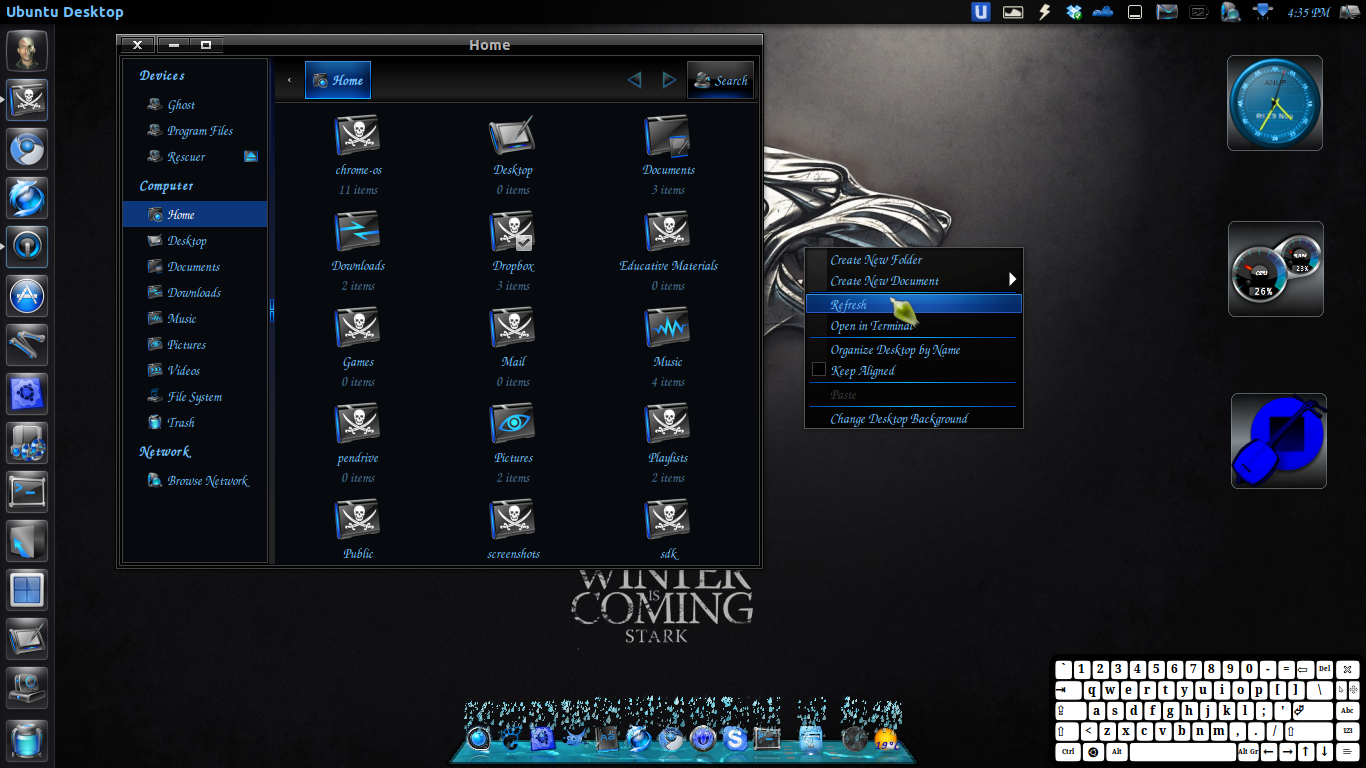1366x768 pixels.
Task: Select Rescuer device in sidebar
Action: click(x=195, y=156)
